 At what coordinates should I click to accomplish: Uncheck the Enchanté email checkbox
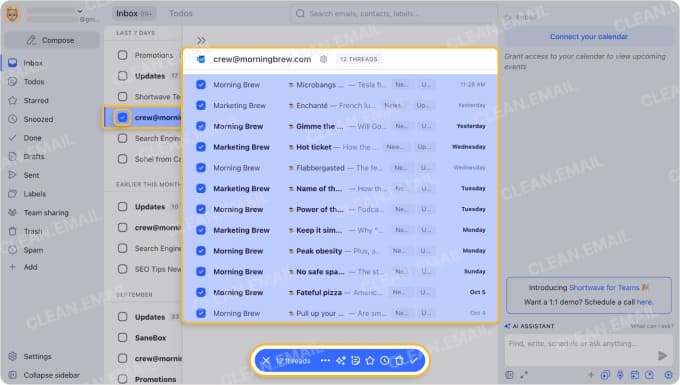tap(201, 105)
